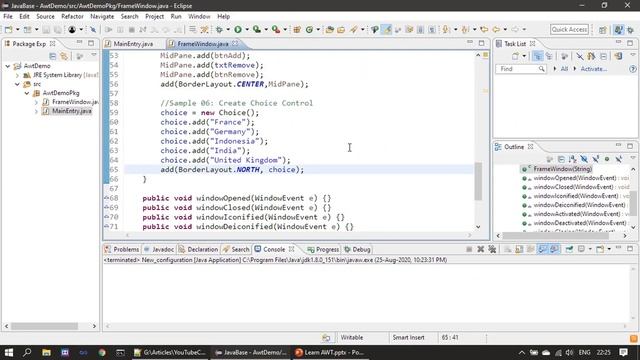Toggle Link with Editor in Package Explorer
The width and height of the screenshot is (640, 360).
pos(64,56)
